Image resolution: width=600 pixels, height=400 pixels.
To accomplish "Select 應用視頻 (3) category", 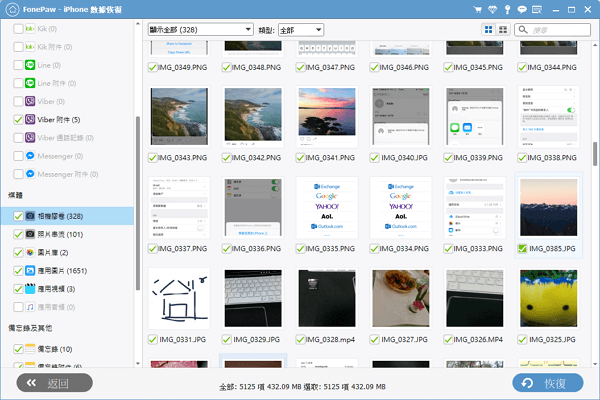I will (67, 289).
